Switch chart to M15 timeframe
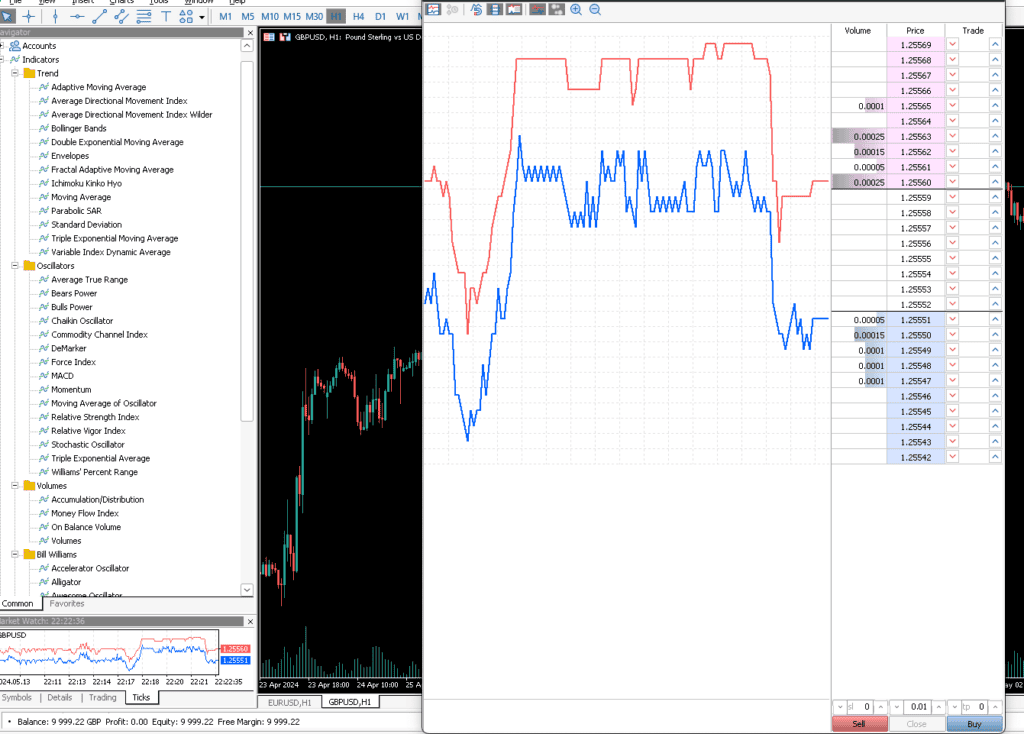The width and height of the screenshot is (1024, 734). pos(292,16)
